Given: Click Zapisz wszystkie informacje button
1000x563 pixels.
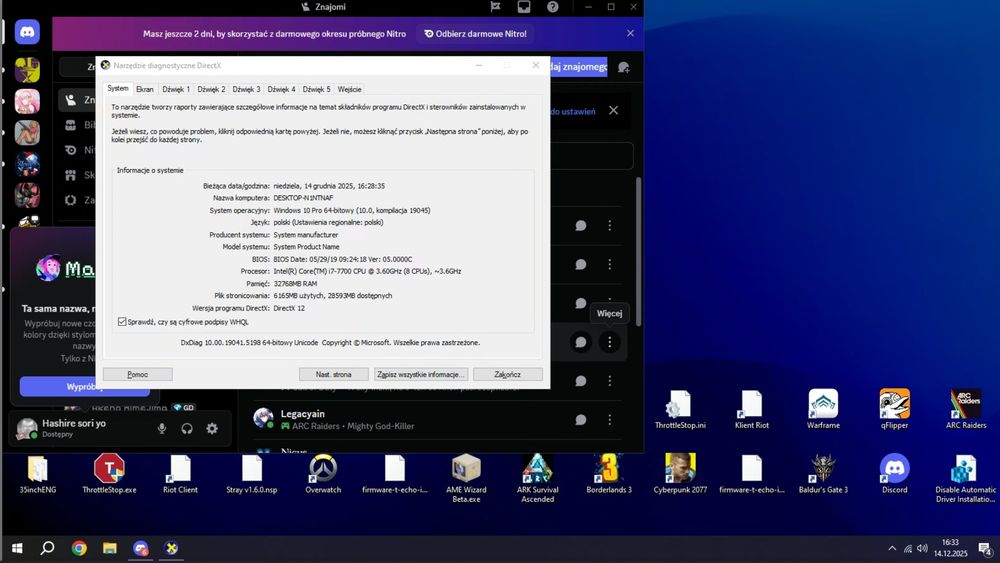Looking at the screenshot, I should tap(421, 374).
